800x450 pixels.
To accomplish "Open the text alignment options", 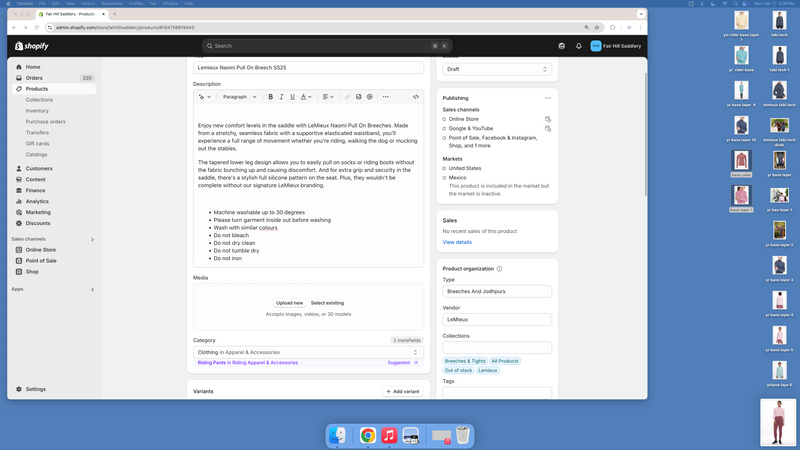I will pos(328,97).
